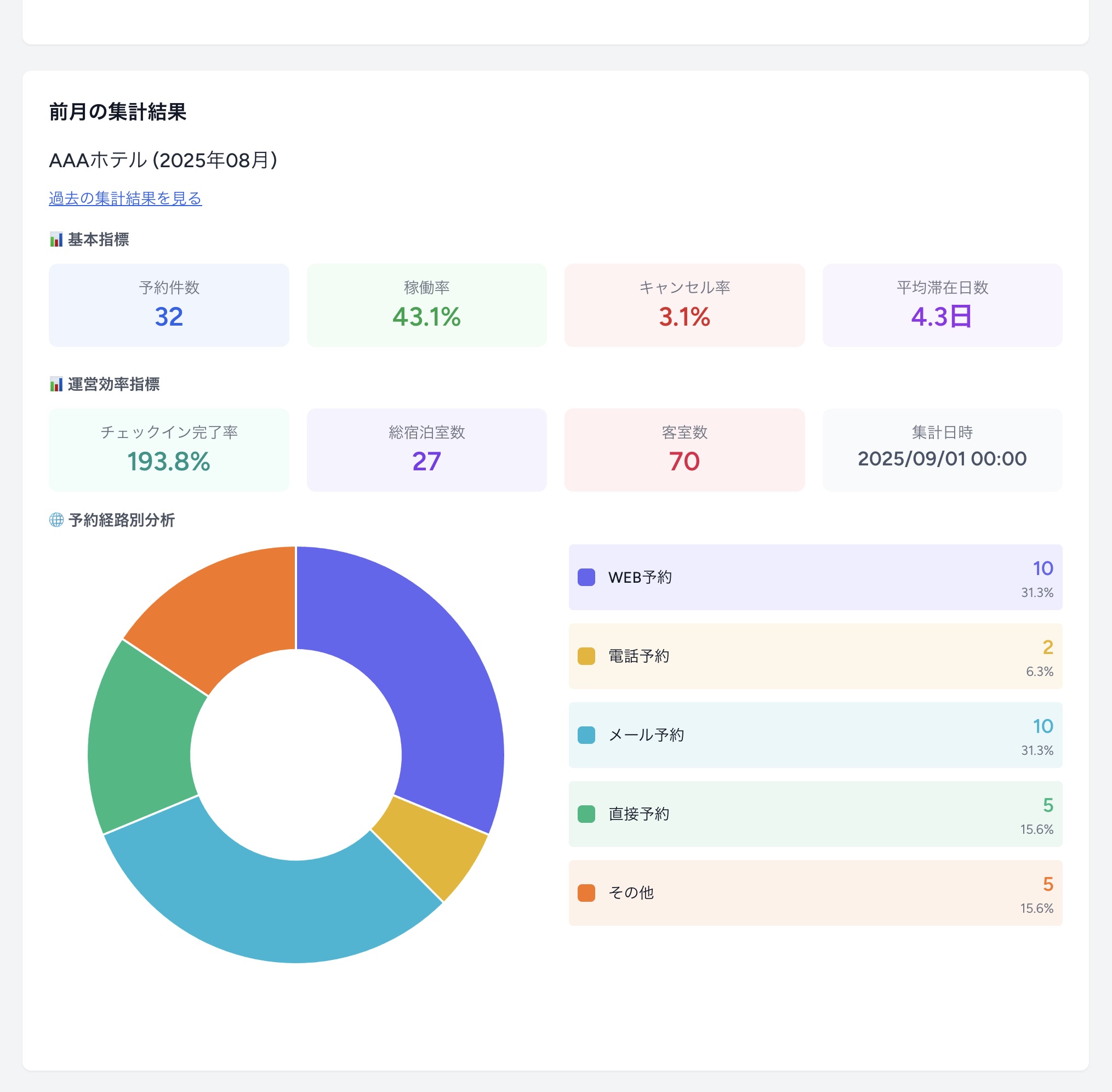Viewport: 1112px width, 1092px height.
Task: Click the bar chart icon beside 基本指標
Action: [56, 240]
